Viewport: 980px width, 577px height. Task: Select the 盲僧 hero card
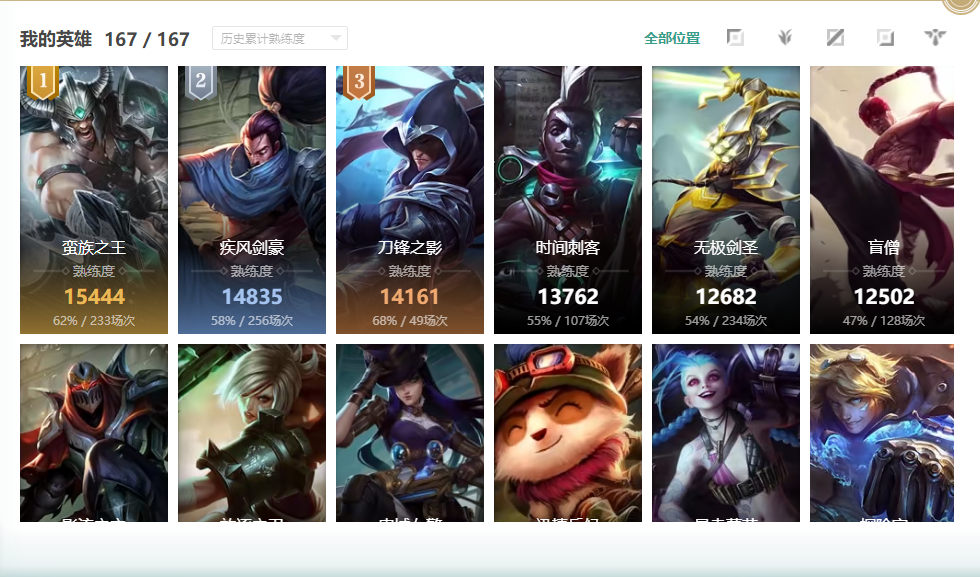click(x=882, y=200)
